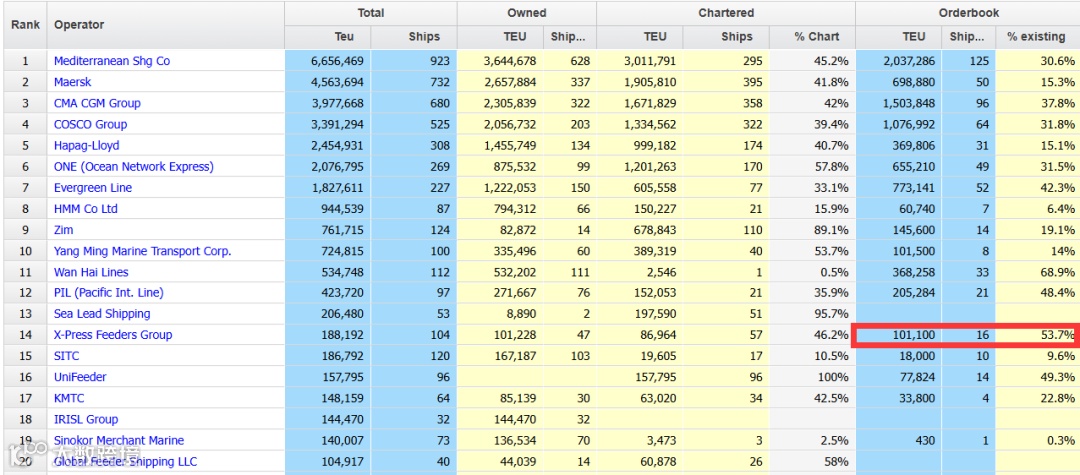
Task: Open the Sinokor Merchant Marine link
Action: (x=119, y=440)
